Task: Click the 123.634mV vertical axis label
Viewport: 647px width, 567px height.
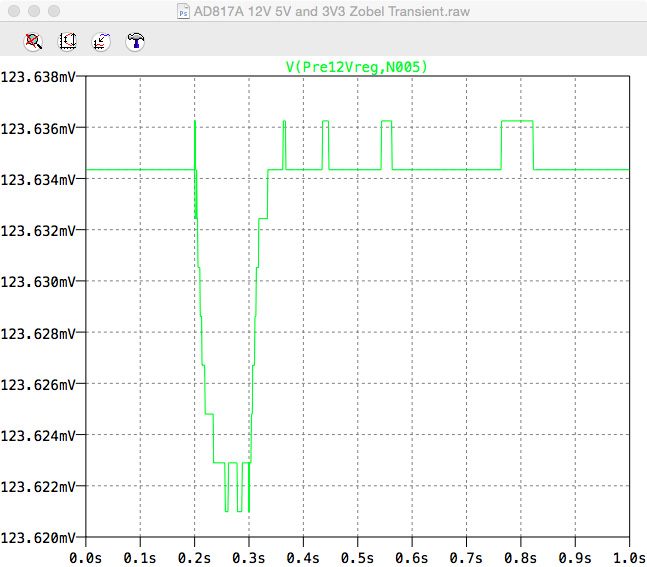Action: (38, 180)
